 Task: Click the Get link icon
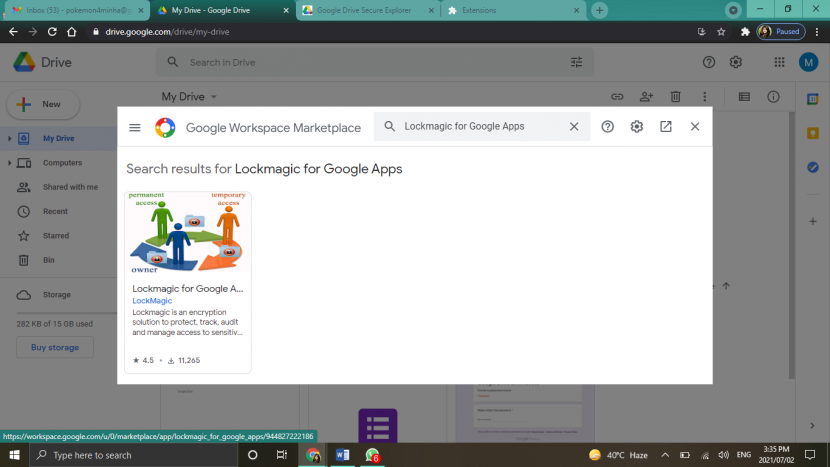[617, 97]
